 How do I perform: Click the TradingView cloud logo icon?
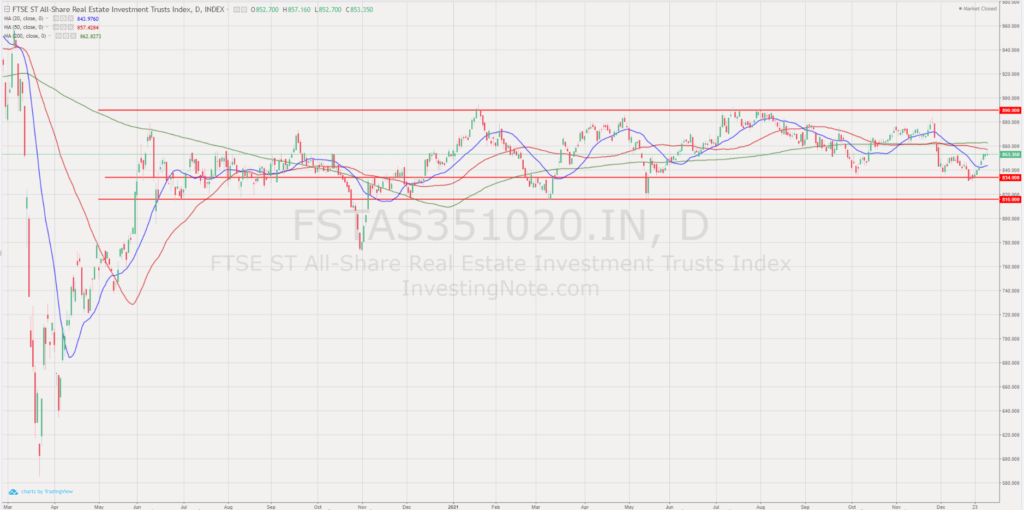[x=13, y=490]
